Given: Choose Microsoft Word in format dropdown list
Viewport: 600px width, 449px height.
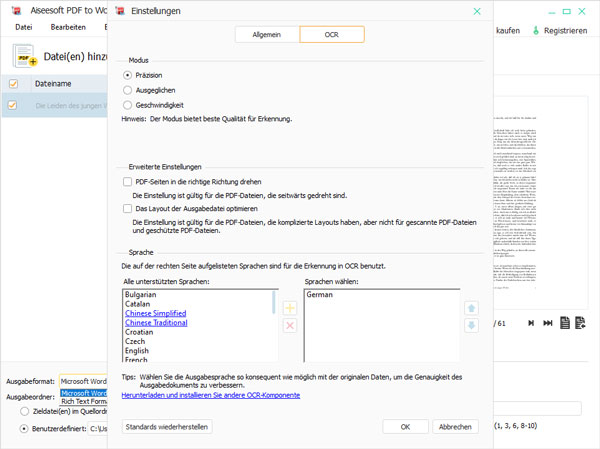Looking at the screenshot, I should click(x=84, y=393).
